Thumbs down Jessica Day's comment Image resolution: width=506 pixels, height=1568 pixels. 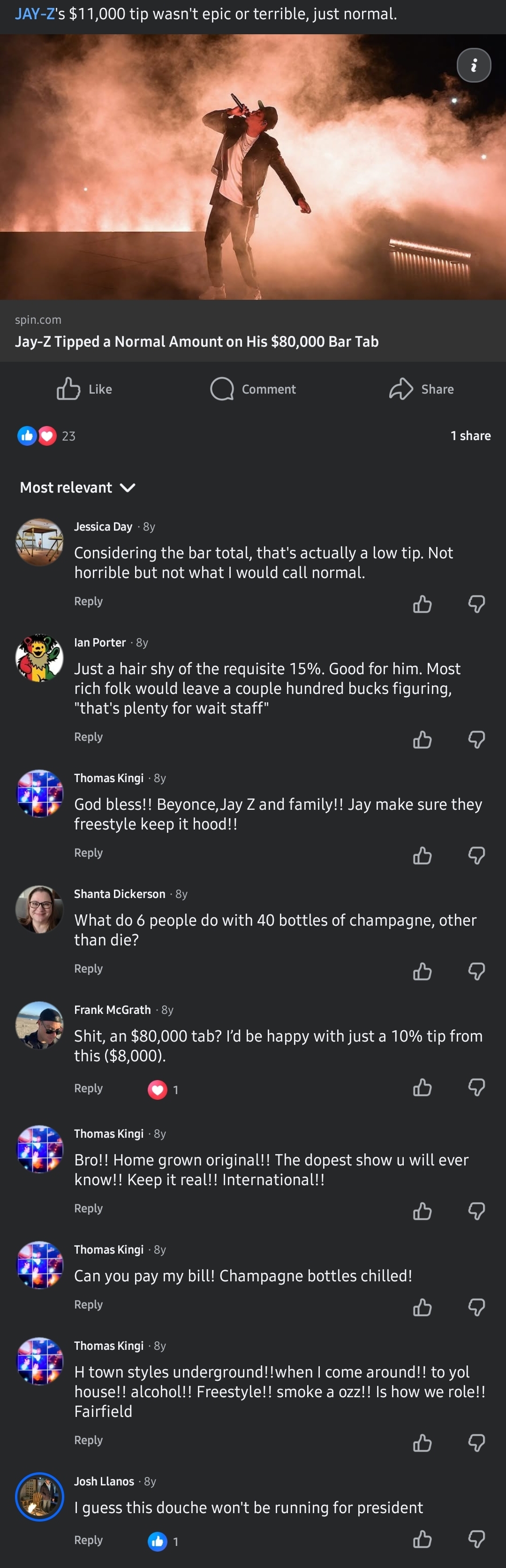tap(477, 604)
